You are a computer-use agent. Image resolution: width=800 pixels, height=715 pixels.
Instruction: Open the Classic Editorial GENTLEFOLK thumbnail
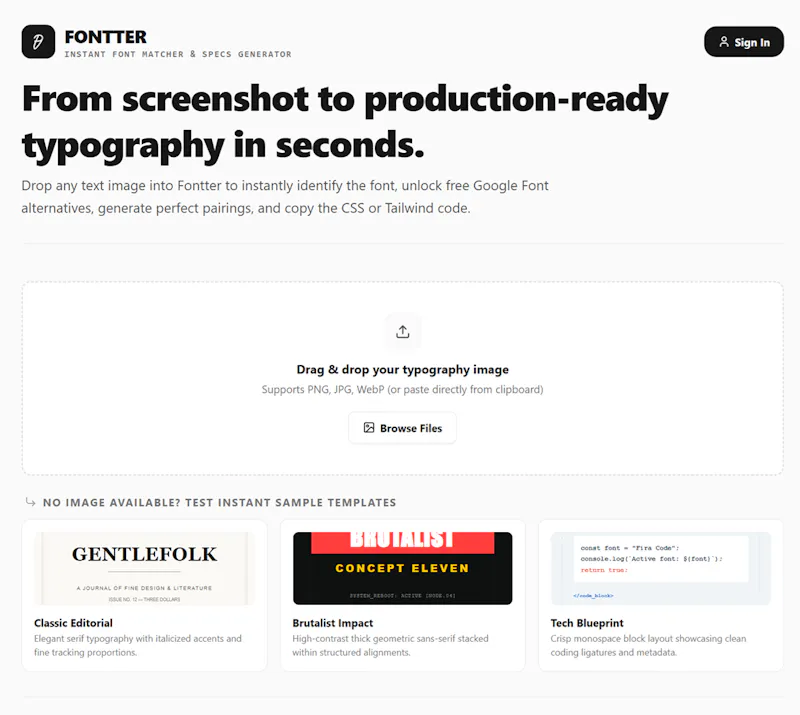click(144, 568)
